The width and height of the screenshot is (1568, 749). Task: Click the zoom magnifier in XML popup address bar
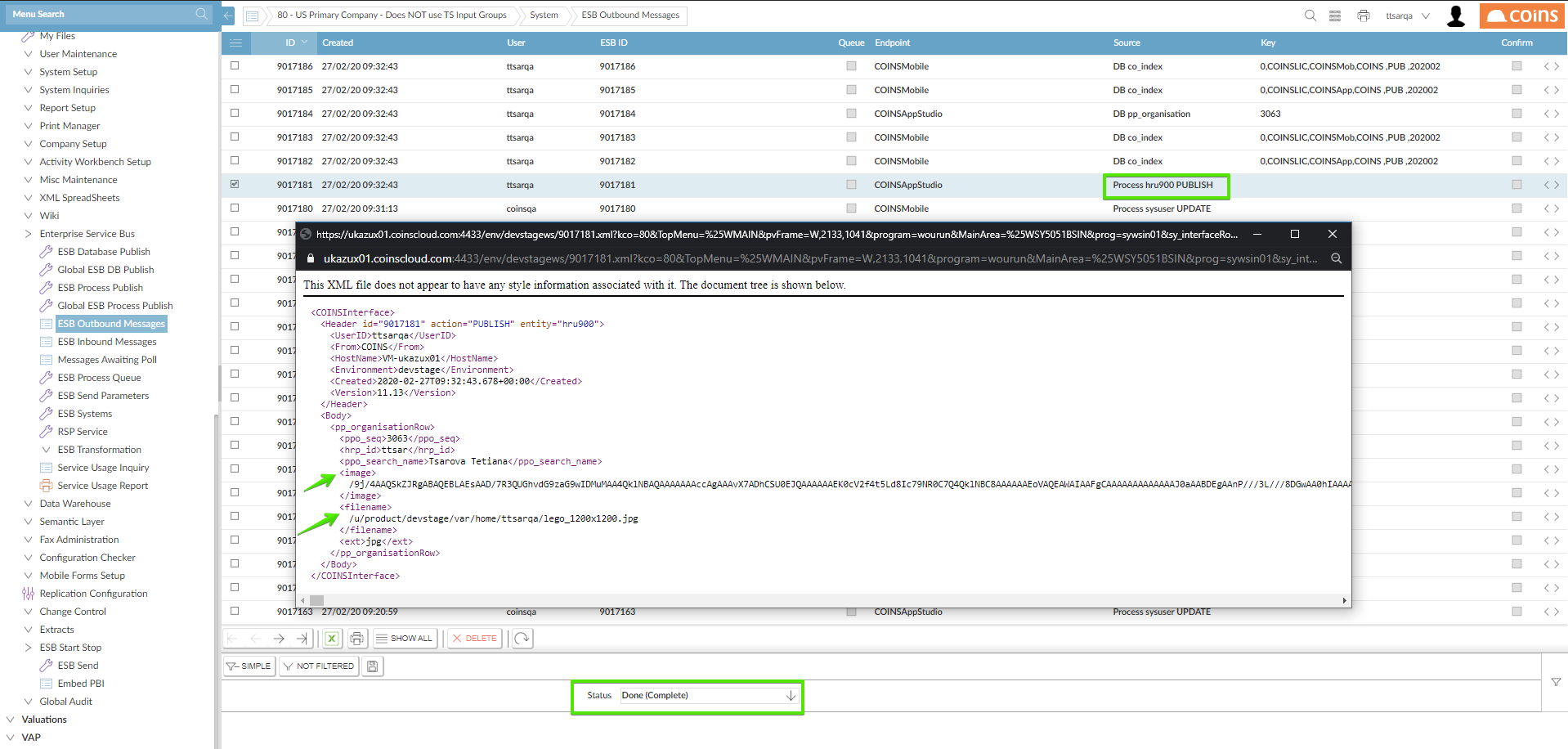[x=1336, y=258]
